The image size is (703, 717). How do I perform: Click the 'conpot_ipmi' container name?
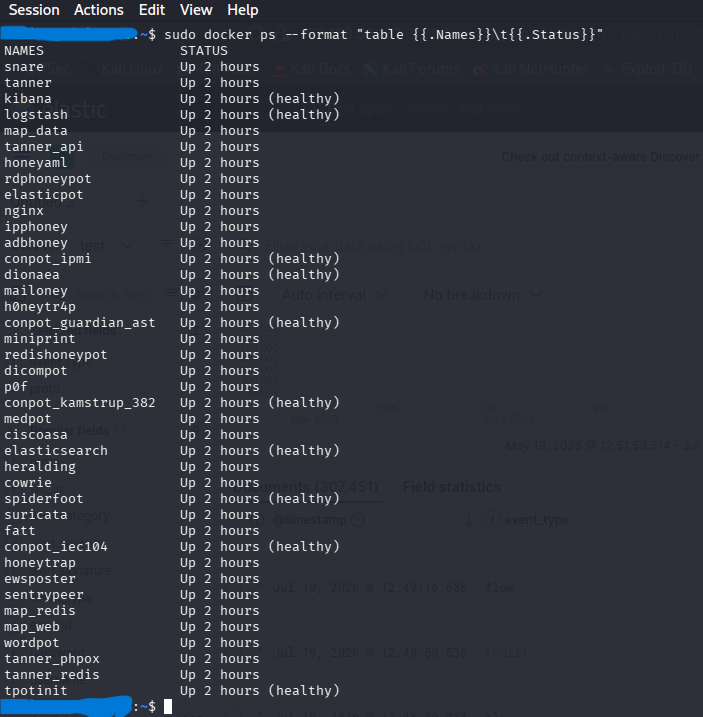48,259
